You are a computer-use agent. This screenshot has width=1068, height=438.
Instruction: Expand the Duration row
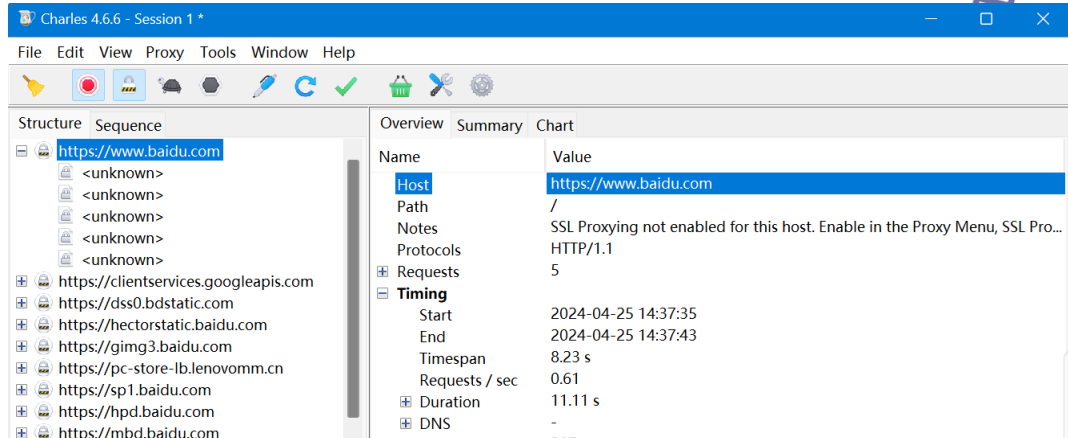(406, 402)
